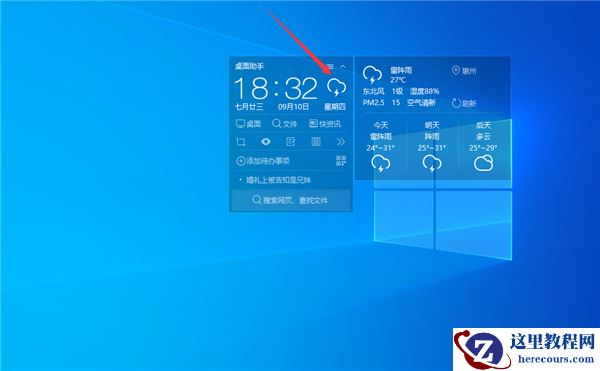
Task: Refresh weather with the 刷新 button
Action: point(464,103)
